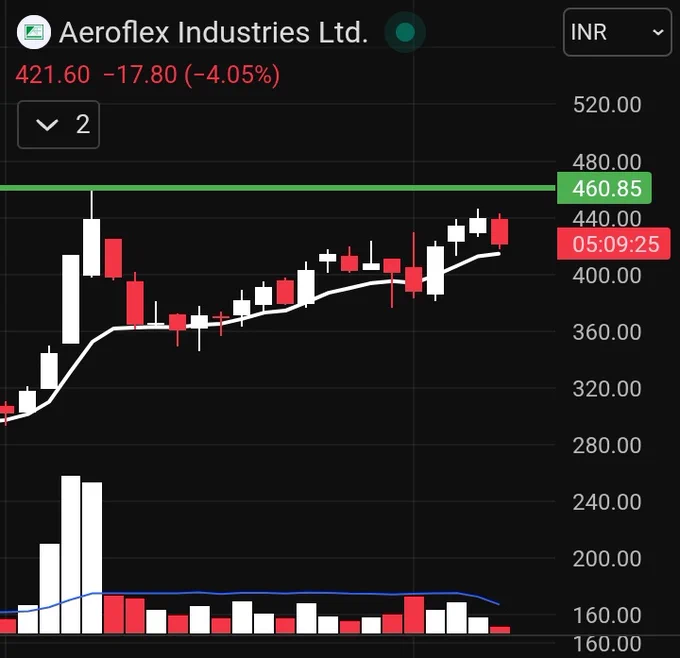The image size is (680, 658).
Task: Open the INR currency dropdown
Action: click(x=617, y=33)
